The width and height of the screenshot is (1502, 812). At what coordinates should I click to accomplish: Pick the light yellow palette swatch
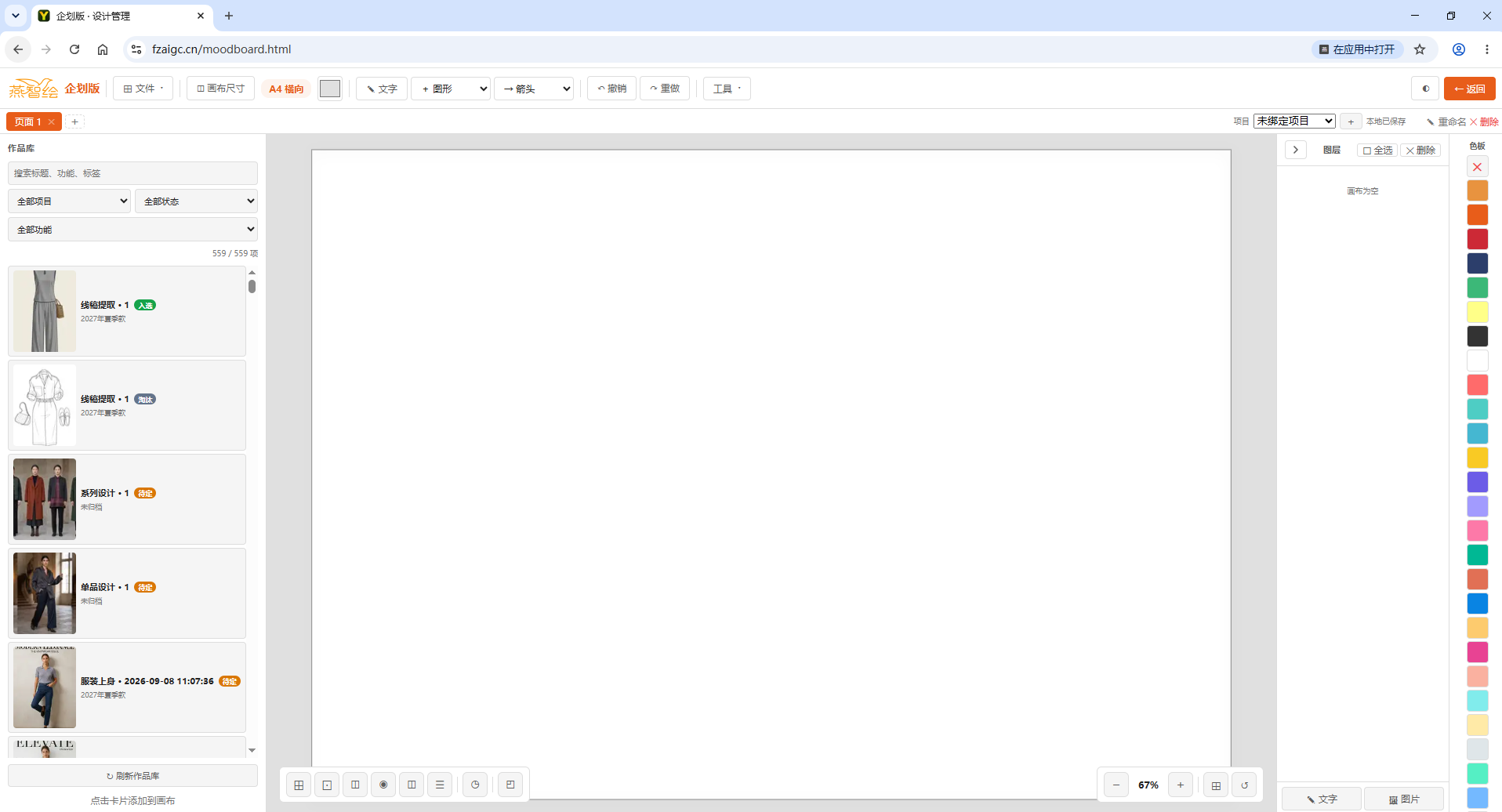(x=1478, y=312)
